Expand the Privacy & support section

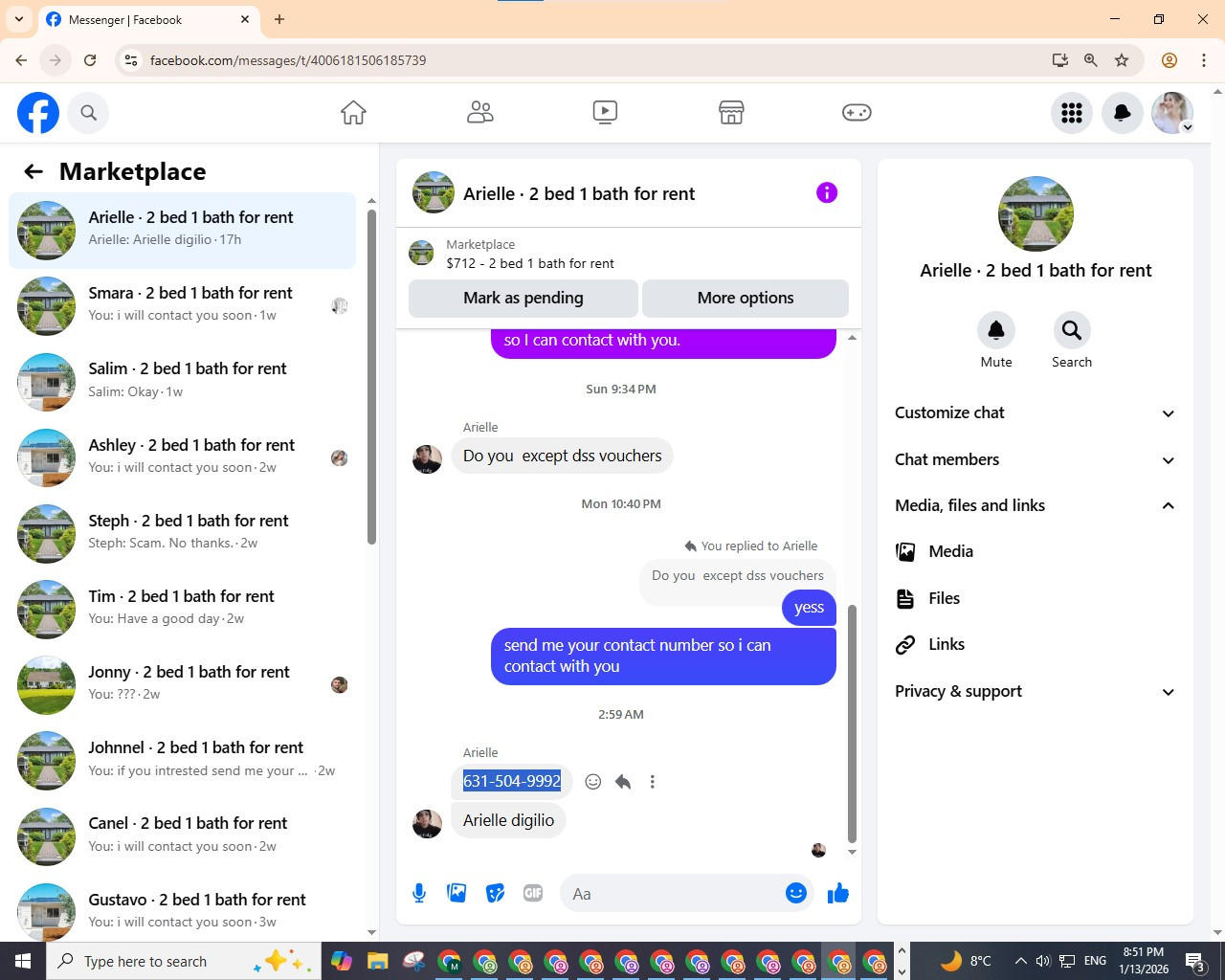point(1036,691)
